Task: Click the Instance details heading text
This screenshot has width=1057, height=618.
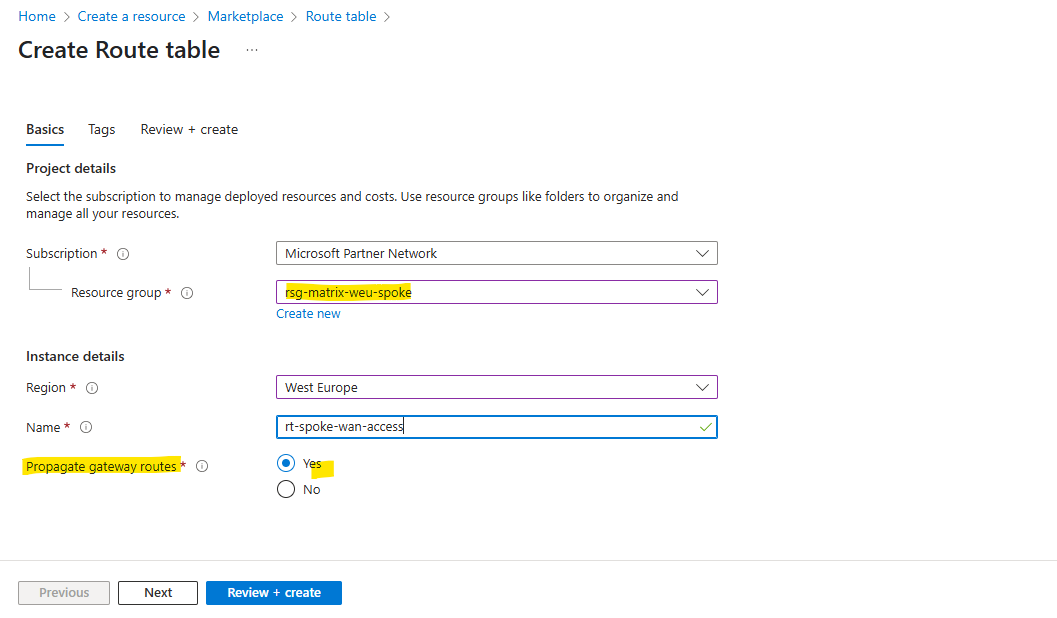Action: click(76, 357)
